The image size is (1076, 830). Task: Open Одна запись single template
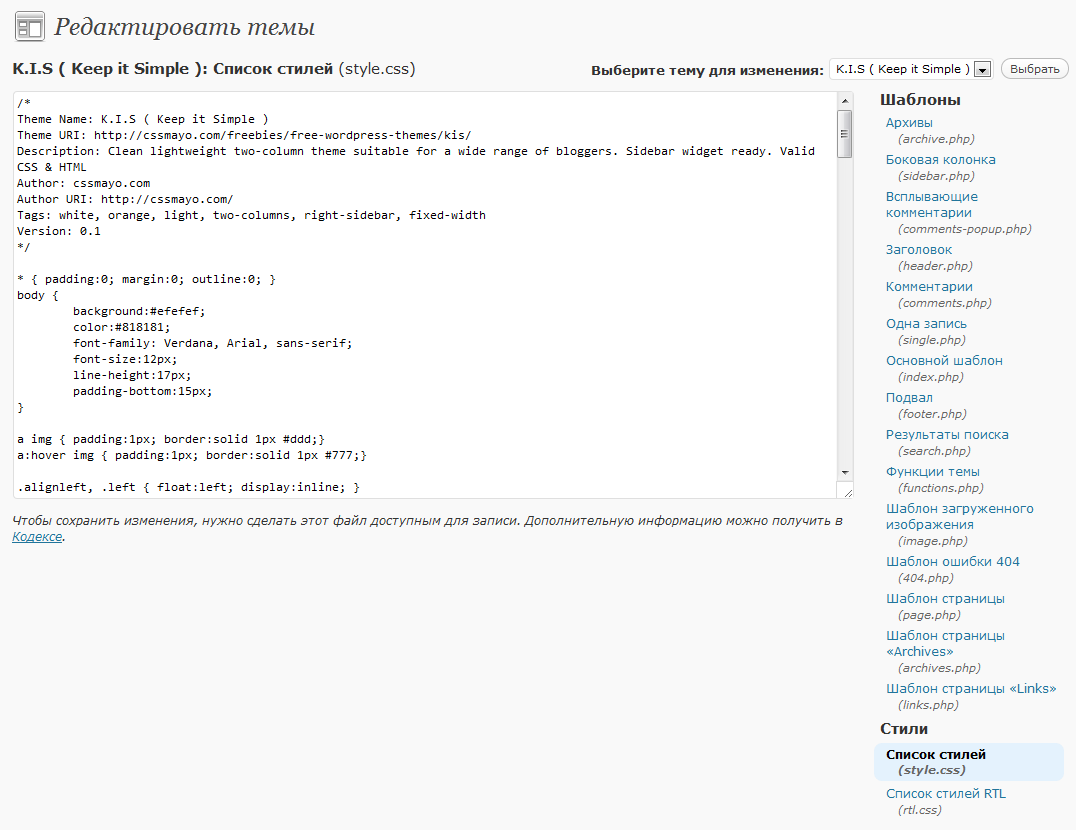click(x=926, y=324)
